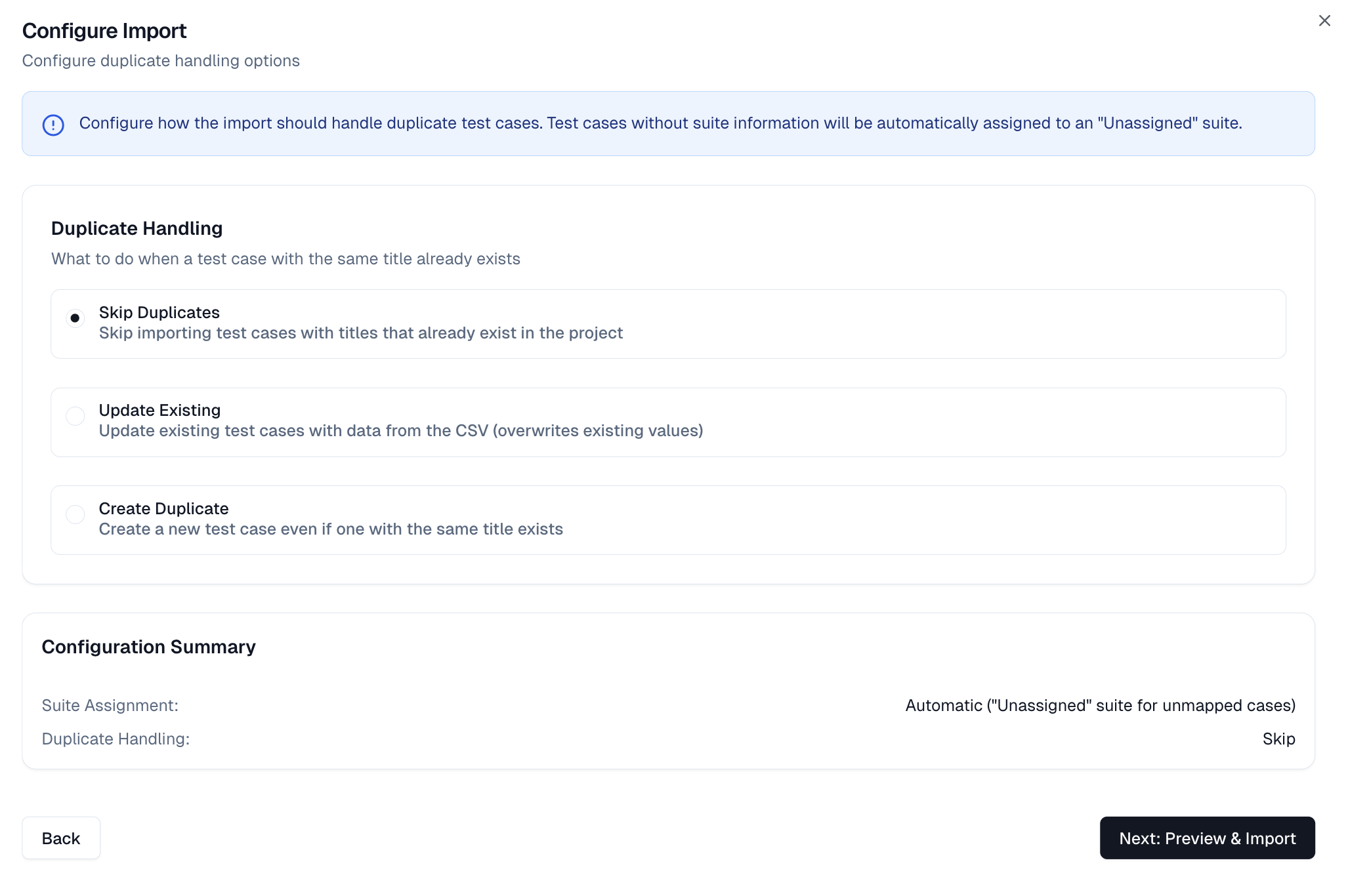Click the Duplicate Handling section heading
Viewport: 1348px width, 896px height.
pos(137,228)
